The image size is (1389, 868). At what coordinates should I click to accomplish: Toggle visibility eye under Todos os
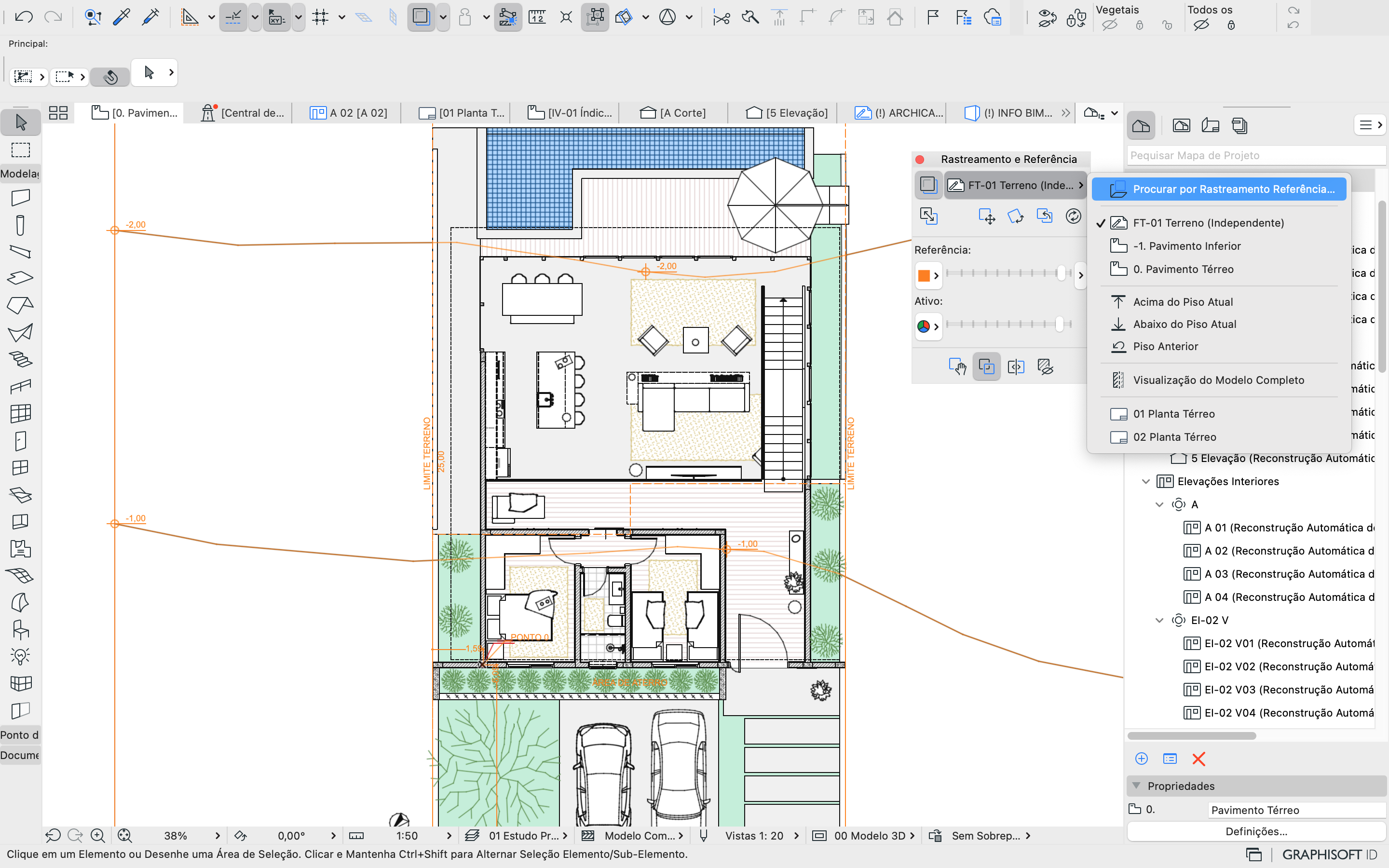tap(1202, 24)
